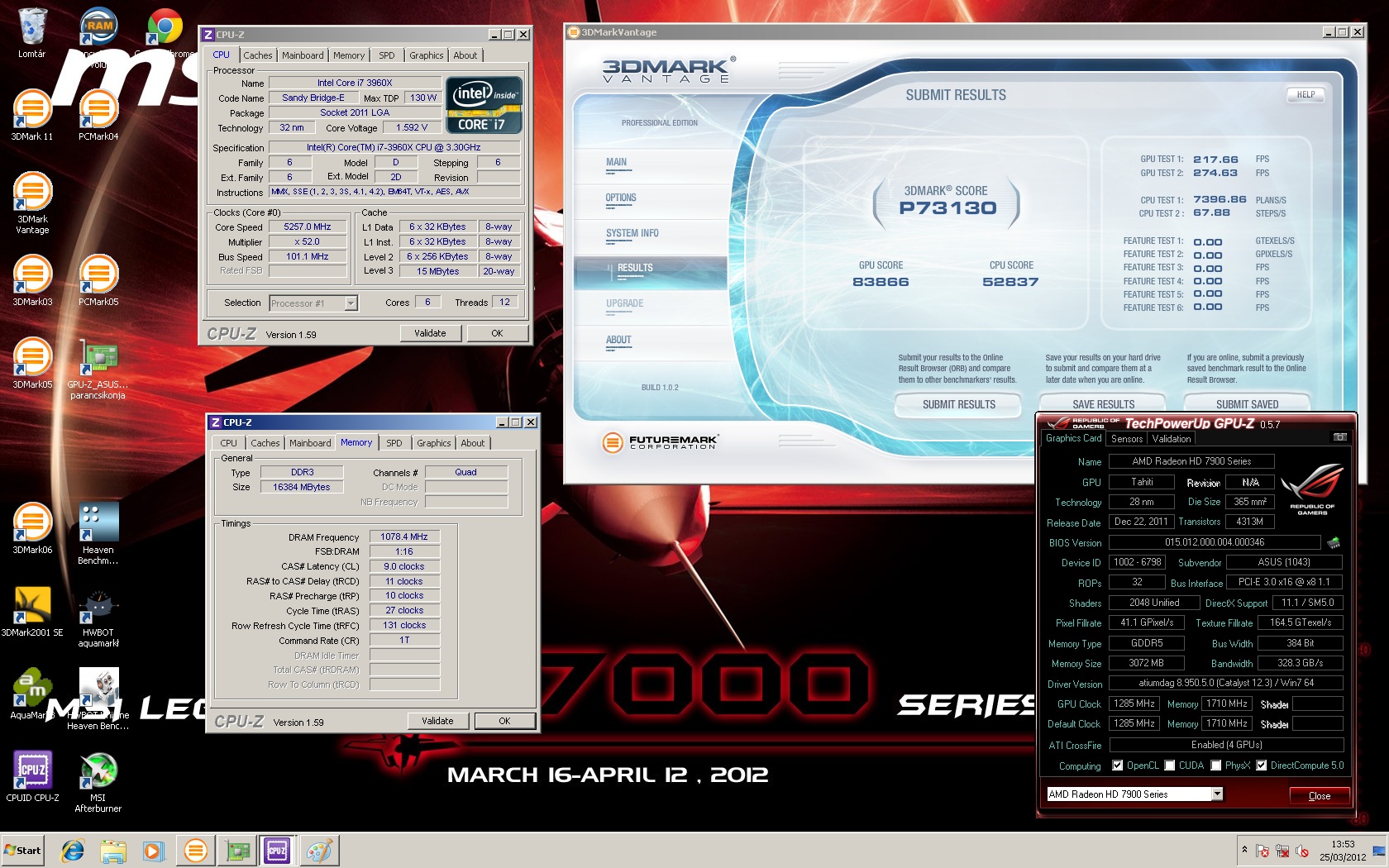The height and width of the screenshot is (868, 1389).
Task: Select the PCMark05 desktop icon
Action: [x=98, y=280]
